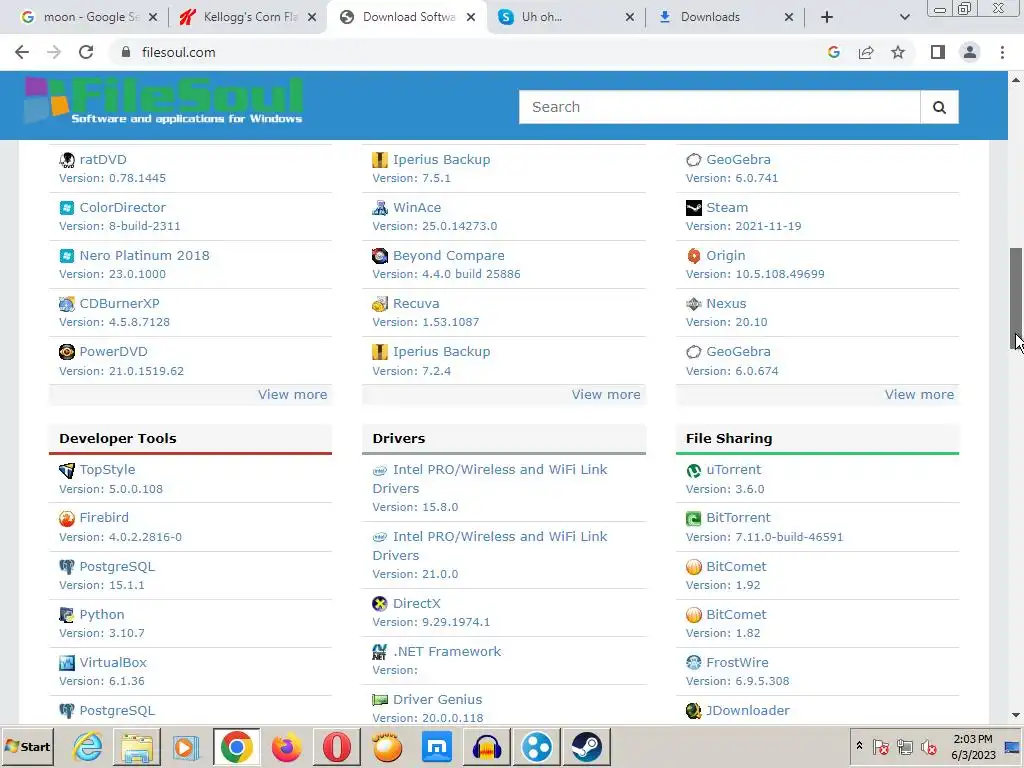The width and height of the screenshot is (1024, 768).
Task: Click the .NET Framework icon
Action: pyautogui.click(x=380, y=652)
